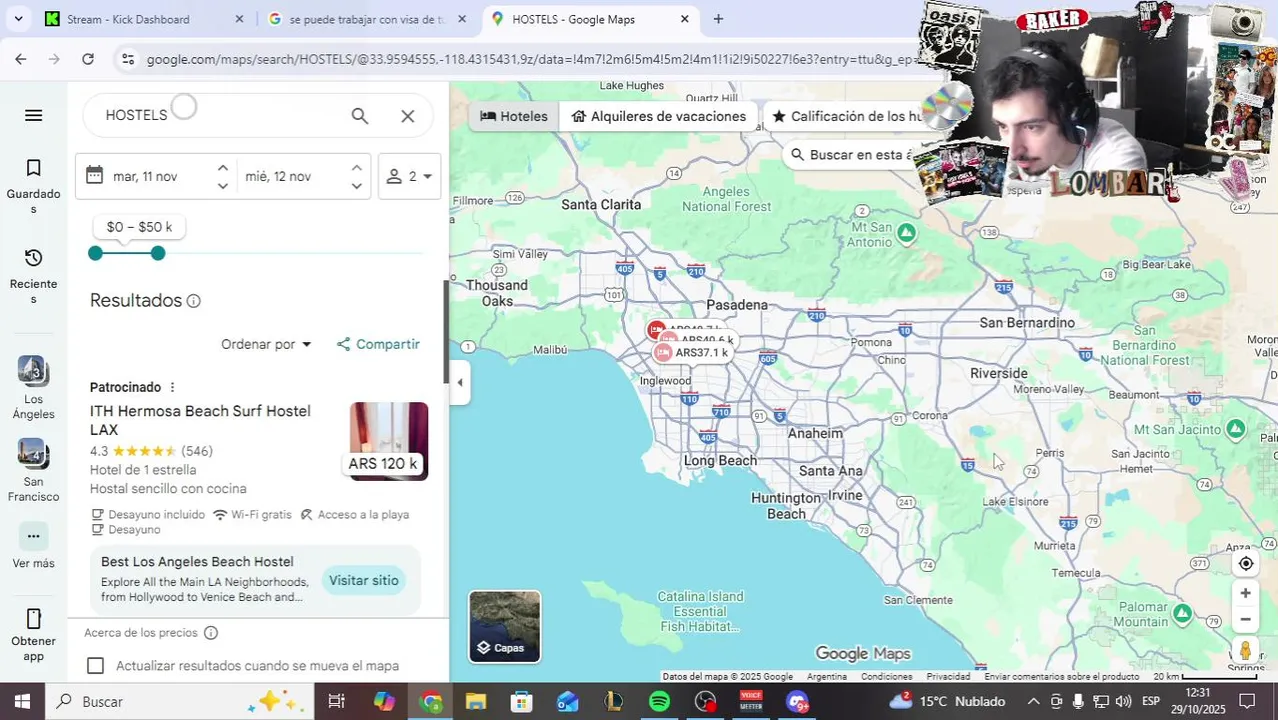The image size is (1278, 720).
Task: Toggle Actualizar resultados cuando se mueva el mapa
Action: tap(95, 666)
